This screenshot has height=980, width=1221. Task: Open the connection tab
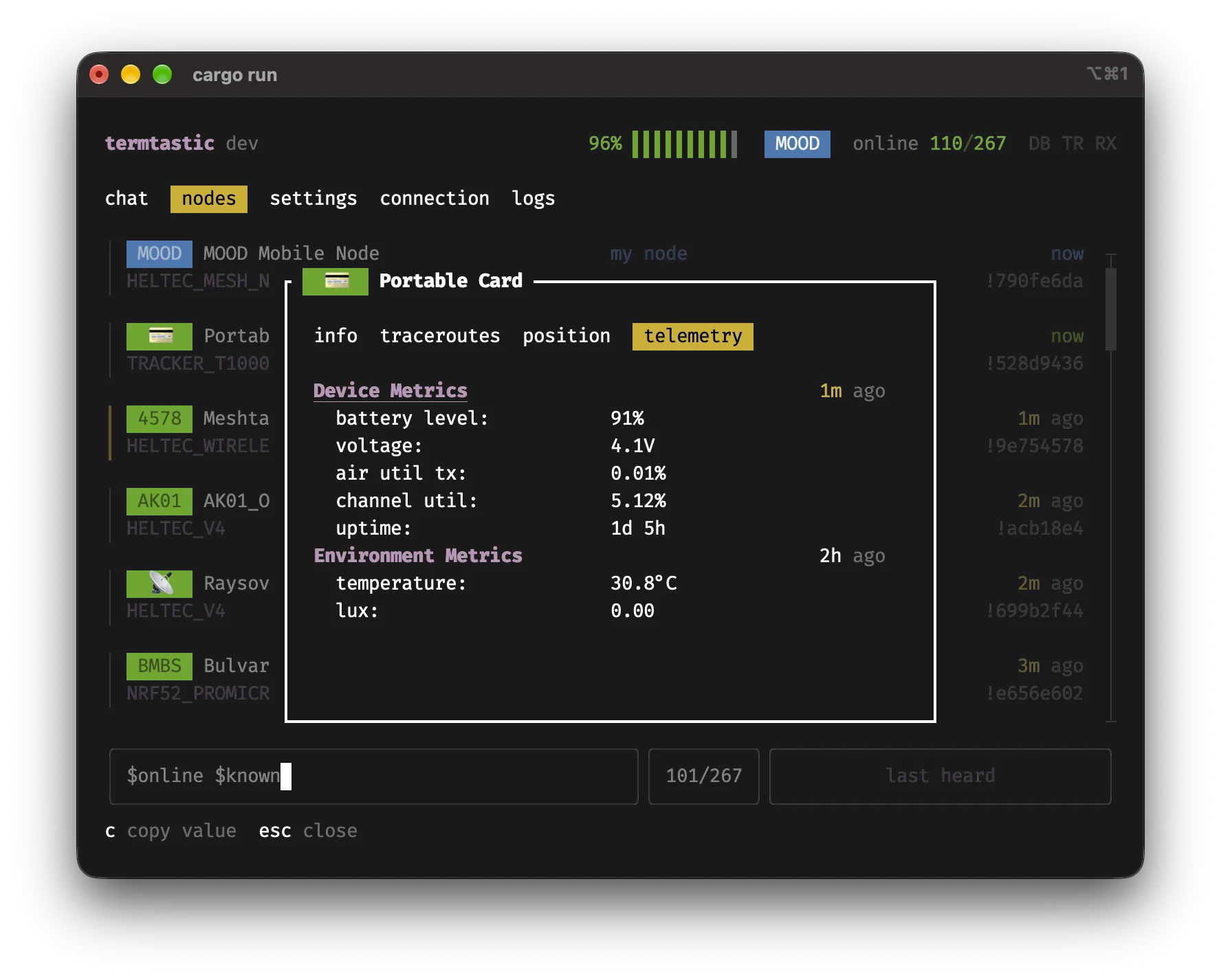(434, 199)
